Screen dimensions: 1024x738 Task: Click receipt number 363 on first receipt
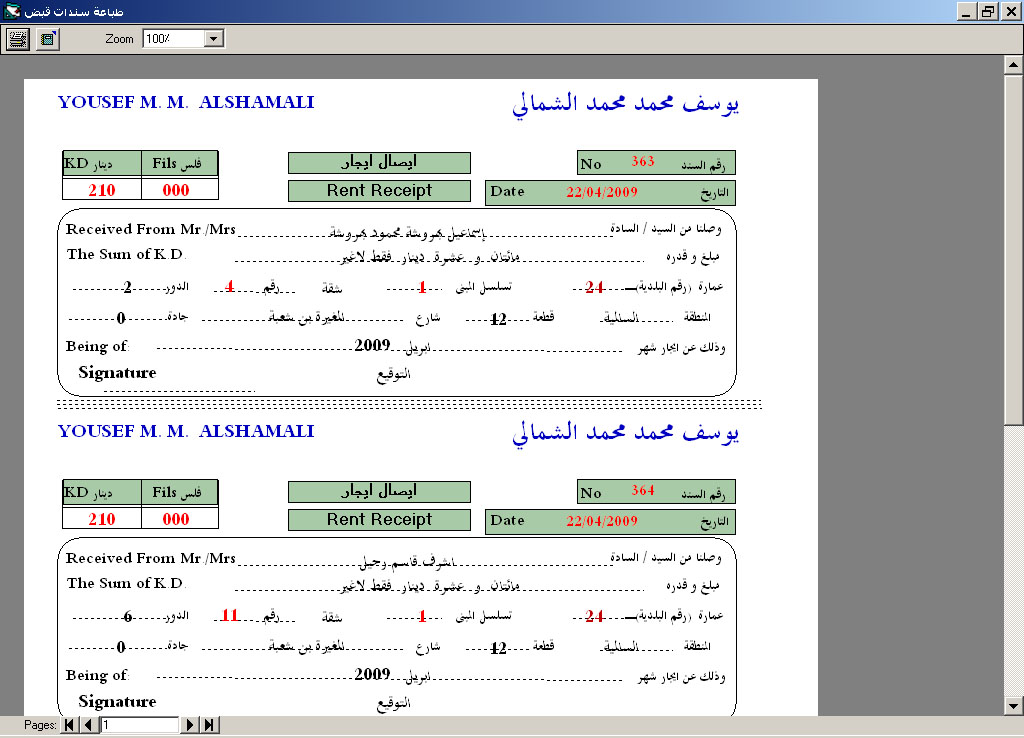(642, 161)
